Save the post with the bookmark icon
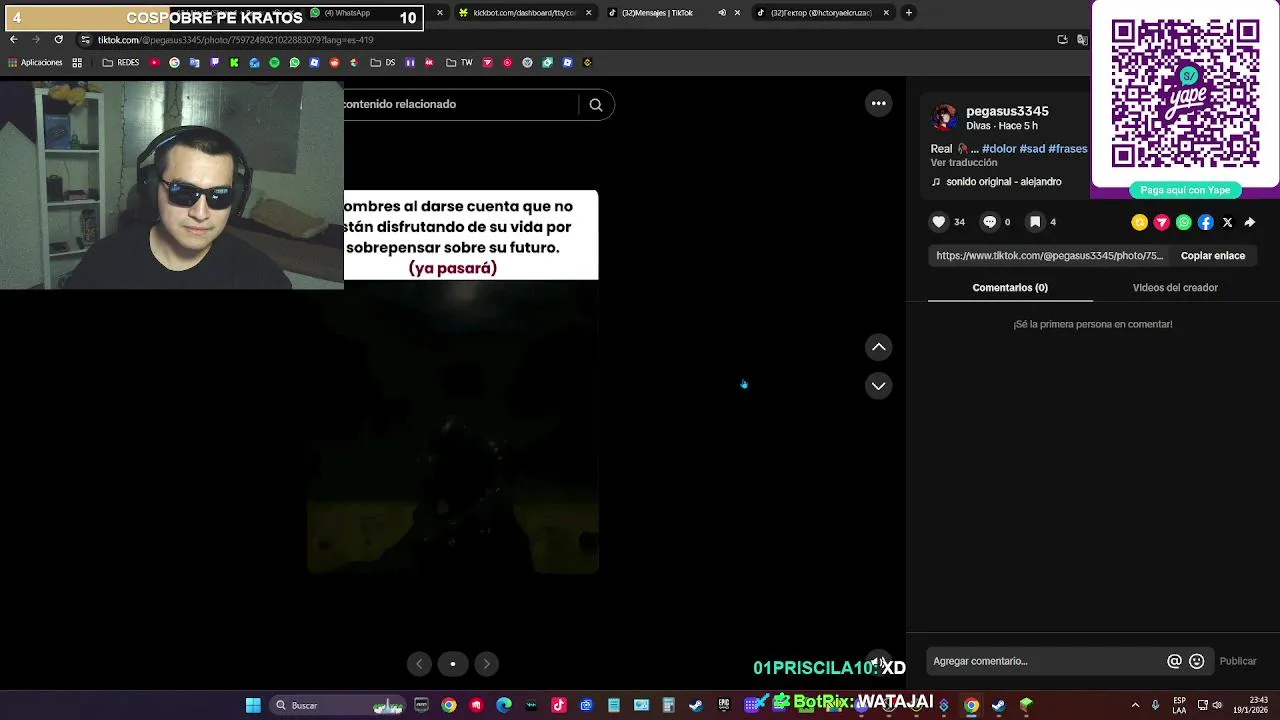This screenshot has height=720, width=1280. coord(1035,222)
